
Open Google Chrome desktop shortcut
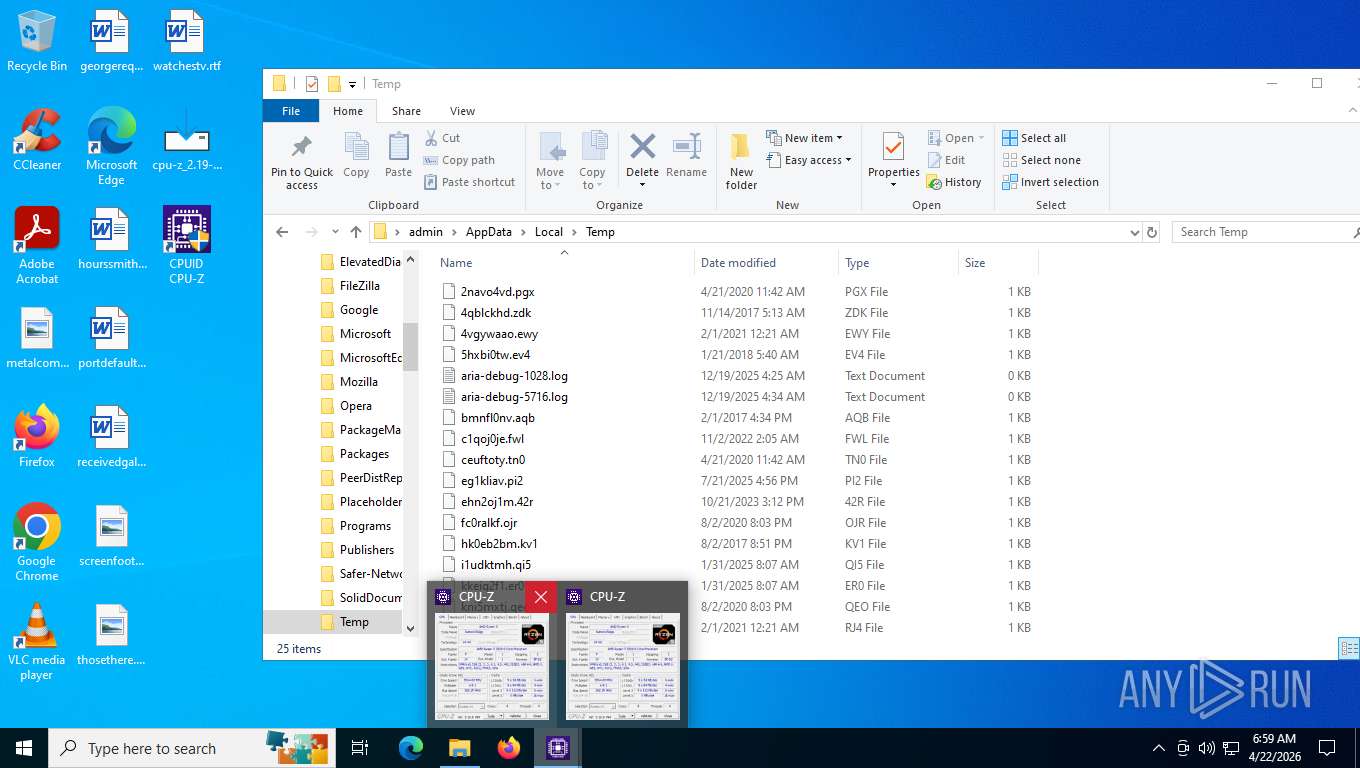pyautogui.click(x=37, y=542)
